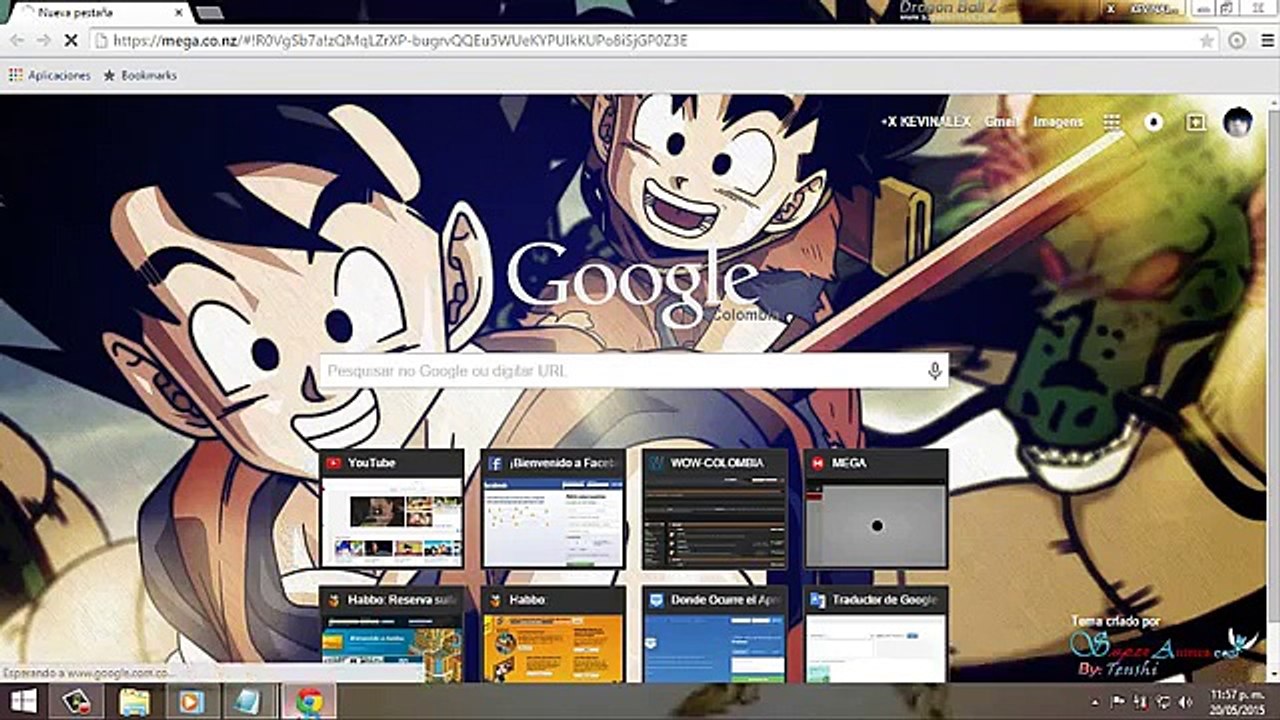Open the Donde Ocurre thumbnail
This screenshot has height=720, width=1280.
(715, 634)
